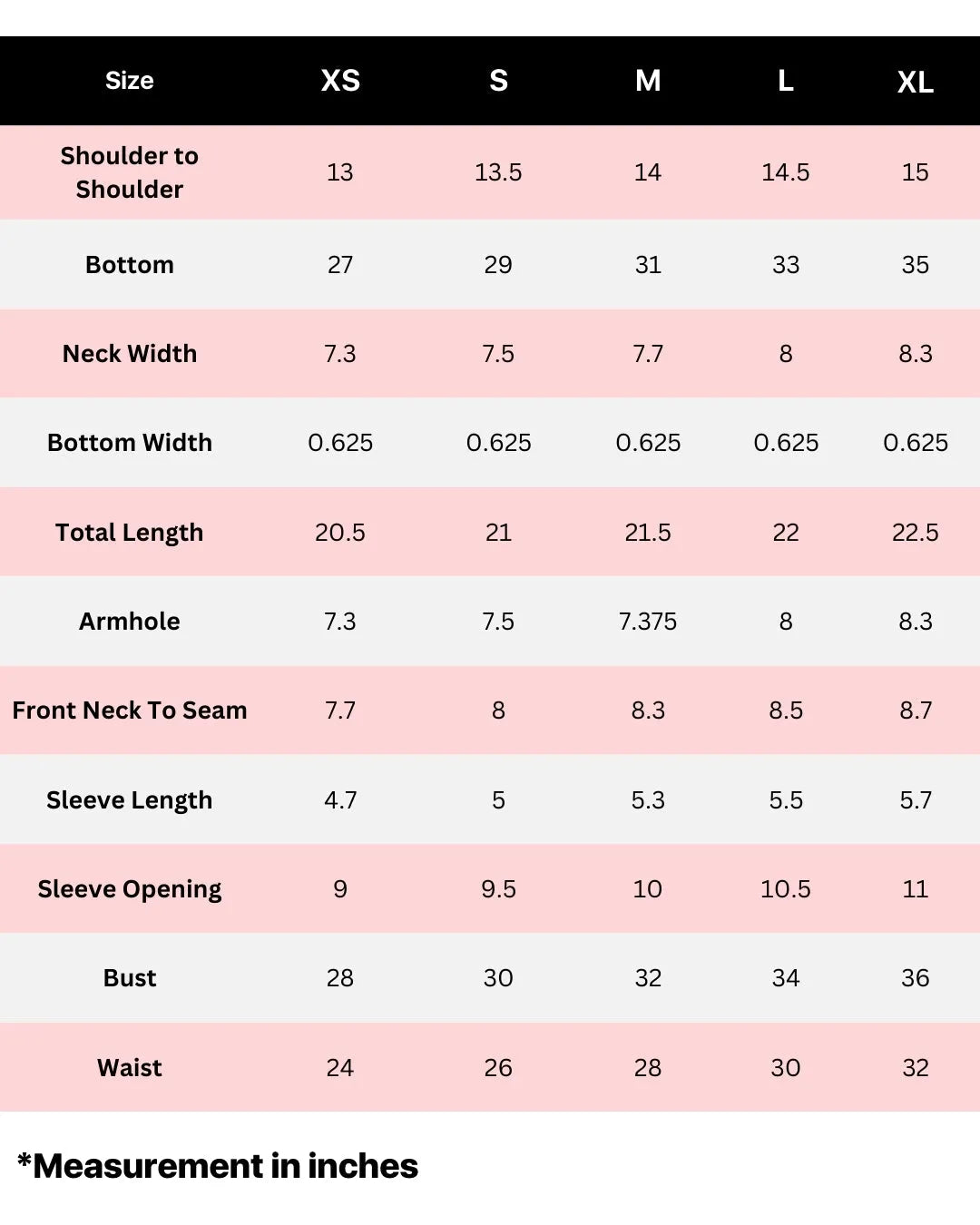
Task: Select Bottom measurement 35 under XL
Action: tap(915, 265)
